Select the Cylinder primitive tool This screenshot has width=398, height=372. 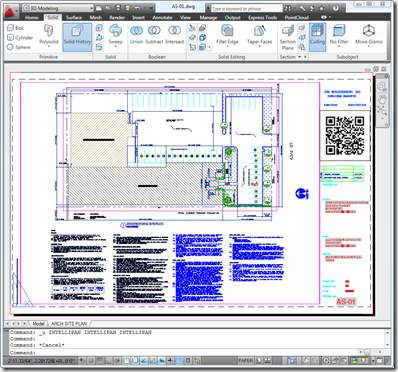point(20,38)
